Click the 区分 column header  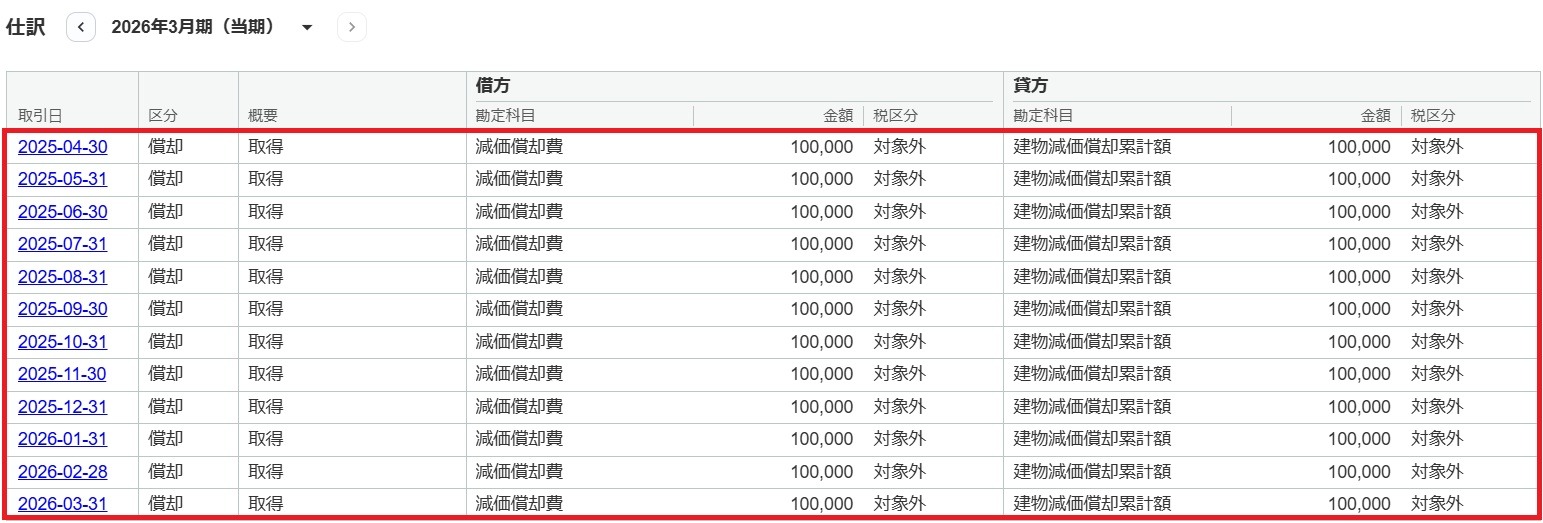pos(163,116)
